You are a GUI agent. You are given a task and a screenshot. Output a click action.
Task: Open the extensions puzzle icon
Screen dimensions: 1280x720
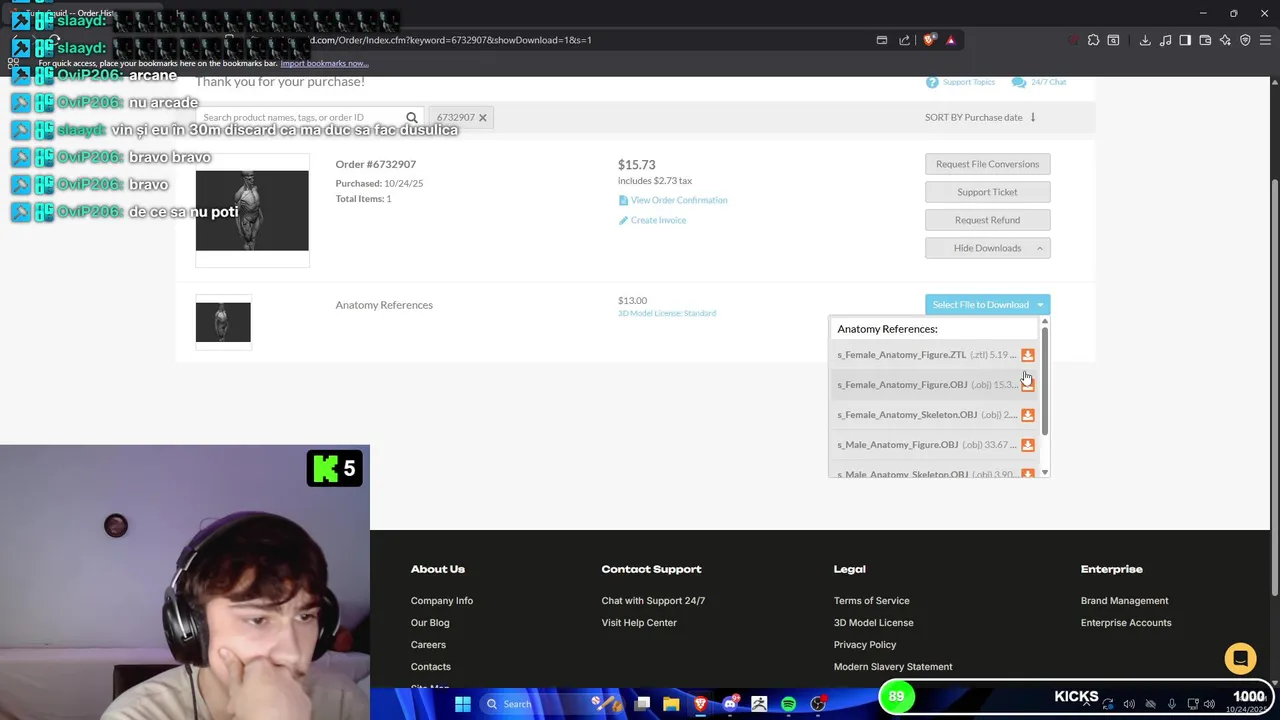(1093, 40)
